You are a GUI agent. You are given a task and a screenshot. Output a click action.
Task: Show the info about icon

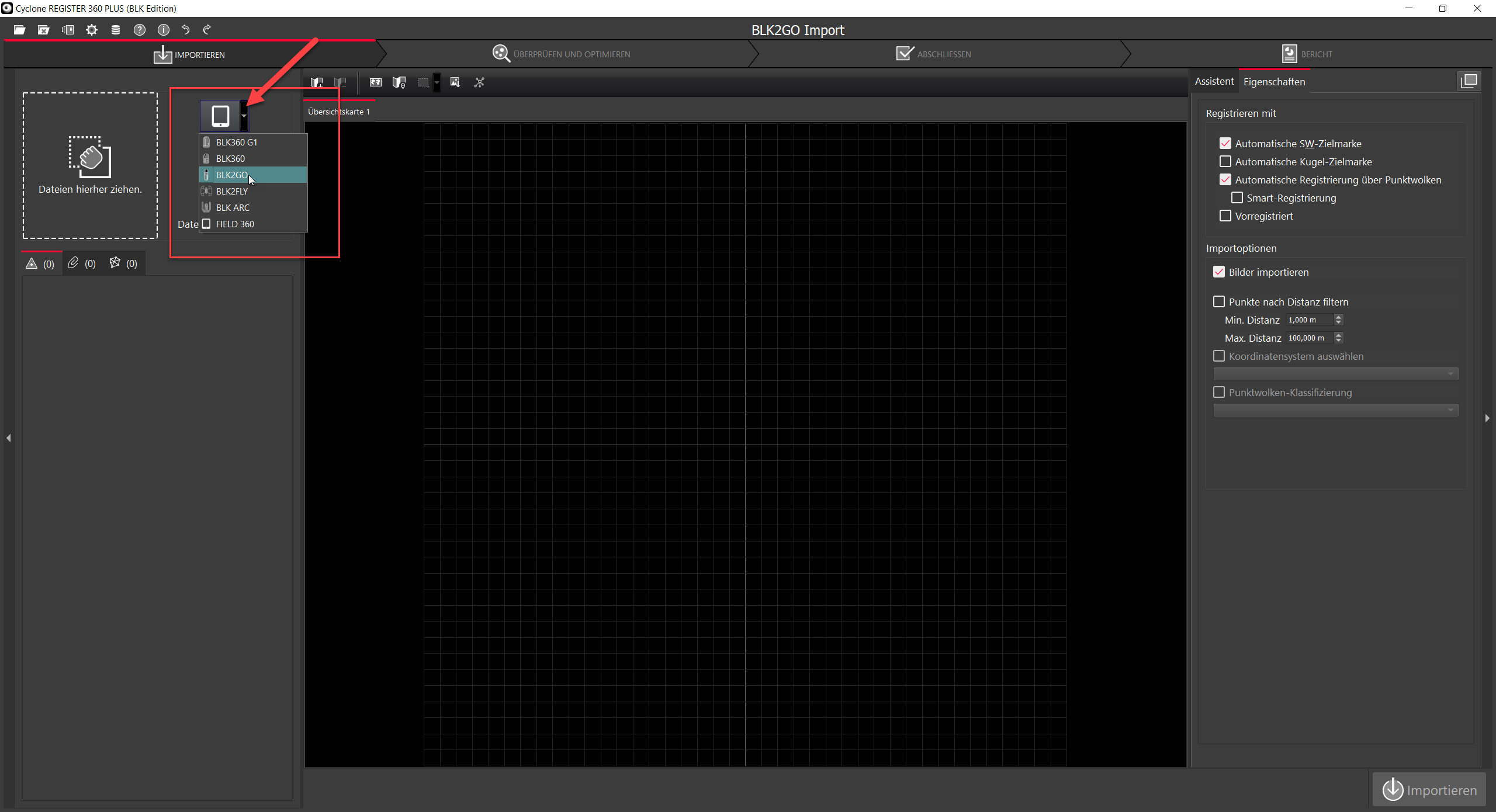tap(164, 30)
